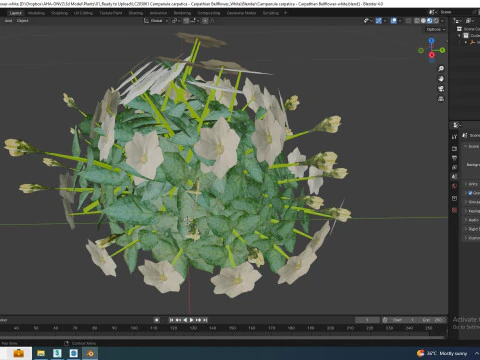This screenshot has width=480, height=360.
Task: Switch to rendered viewport shading
Action: (x=436, y=21)
